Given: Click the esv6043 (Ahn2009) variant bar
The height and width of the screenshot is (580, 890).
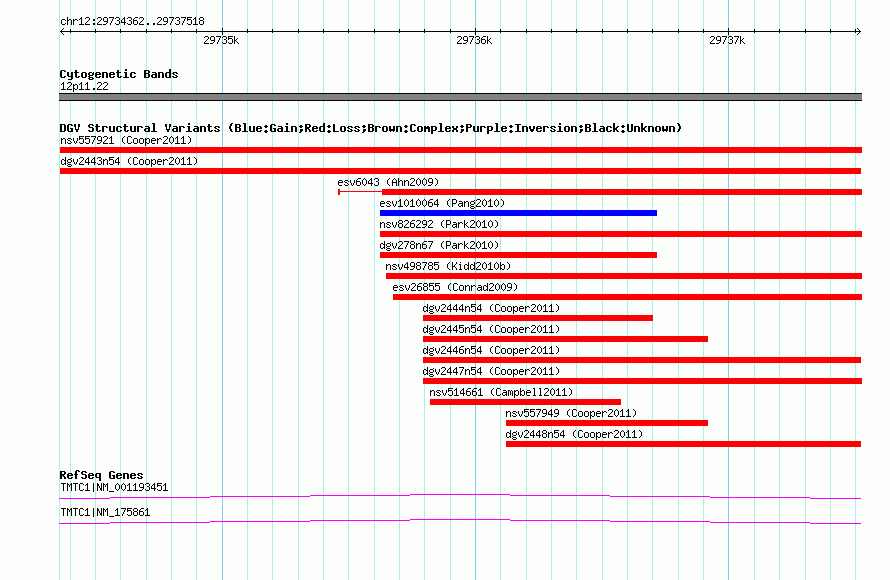Looking at the screenshot, I should pos(600,192).
